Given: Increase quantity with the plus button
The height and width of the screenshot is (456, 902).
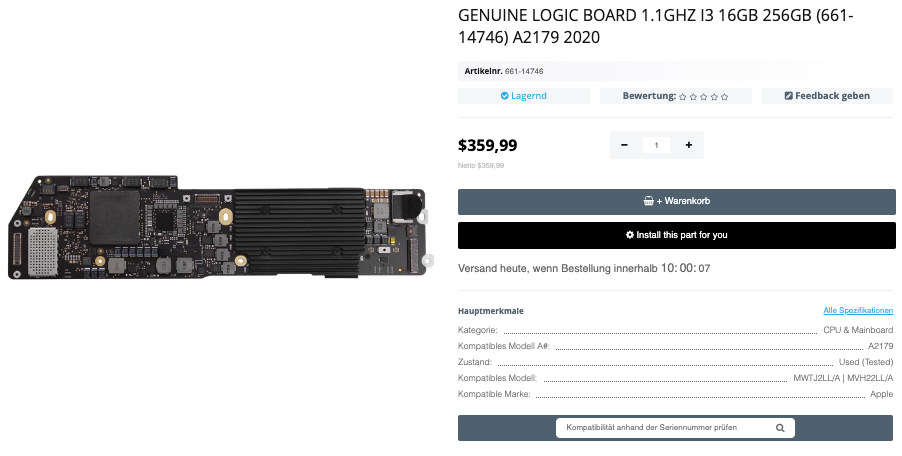Looking at the screenshot, I should pos(689,145).
